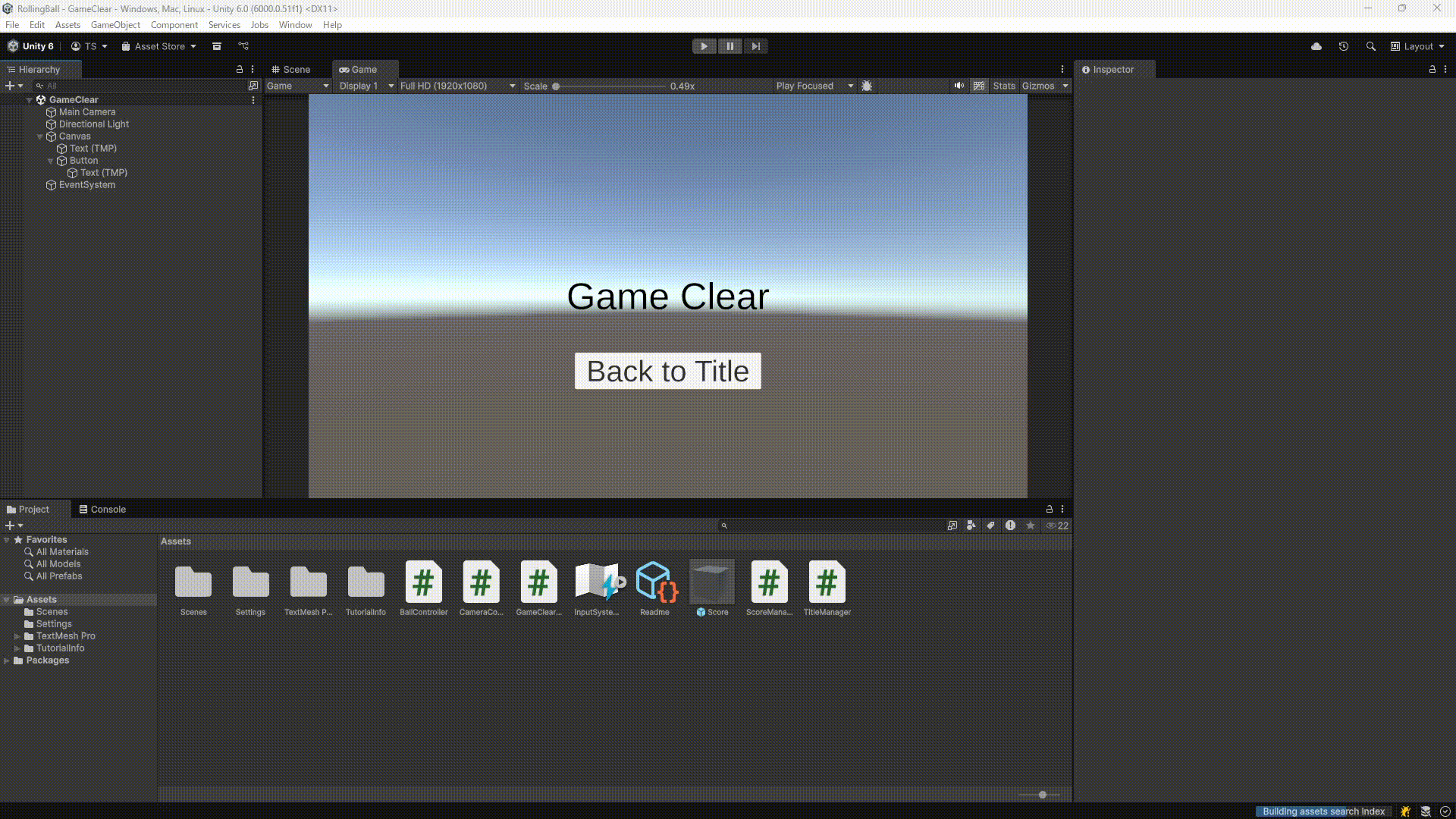Open the cloud services icon

click(1316, 46)
